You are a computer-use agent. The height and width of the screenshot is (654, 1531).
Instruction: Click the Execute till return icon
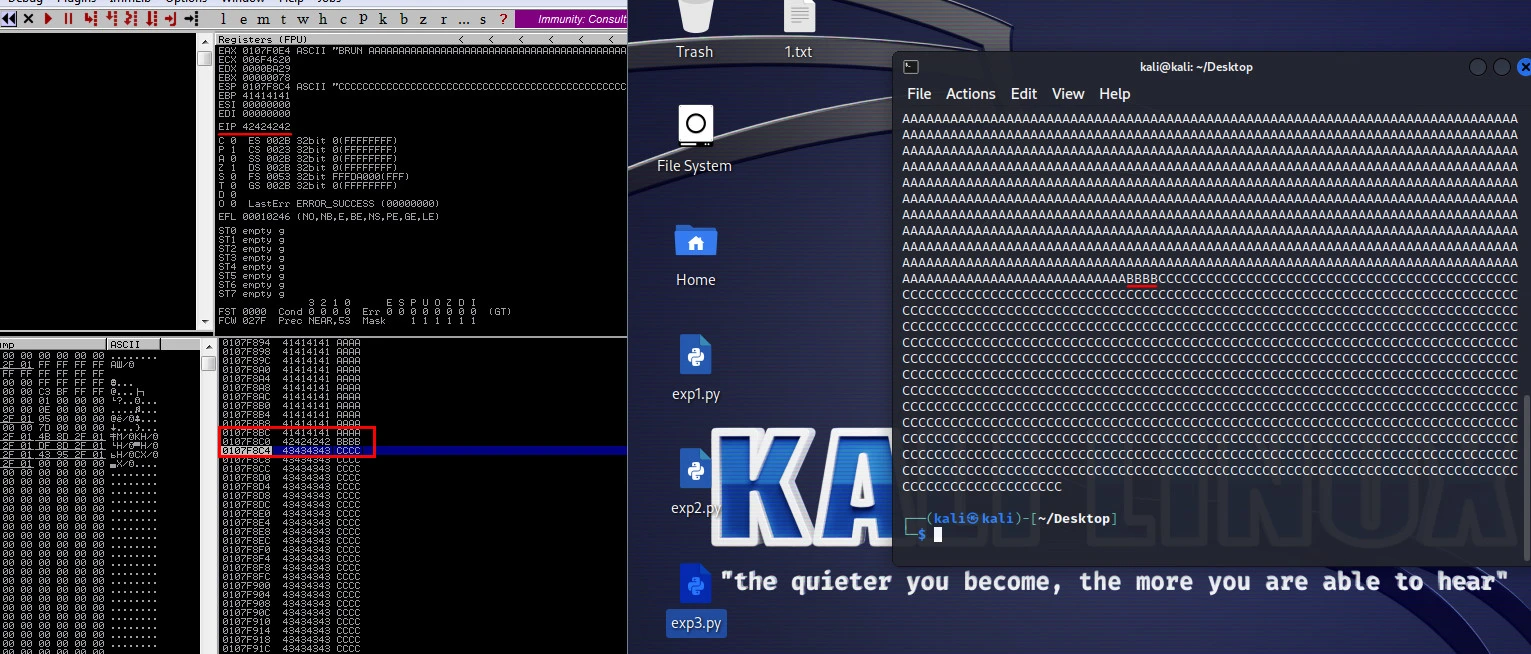(170, 18)
